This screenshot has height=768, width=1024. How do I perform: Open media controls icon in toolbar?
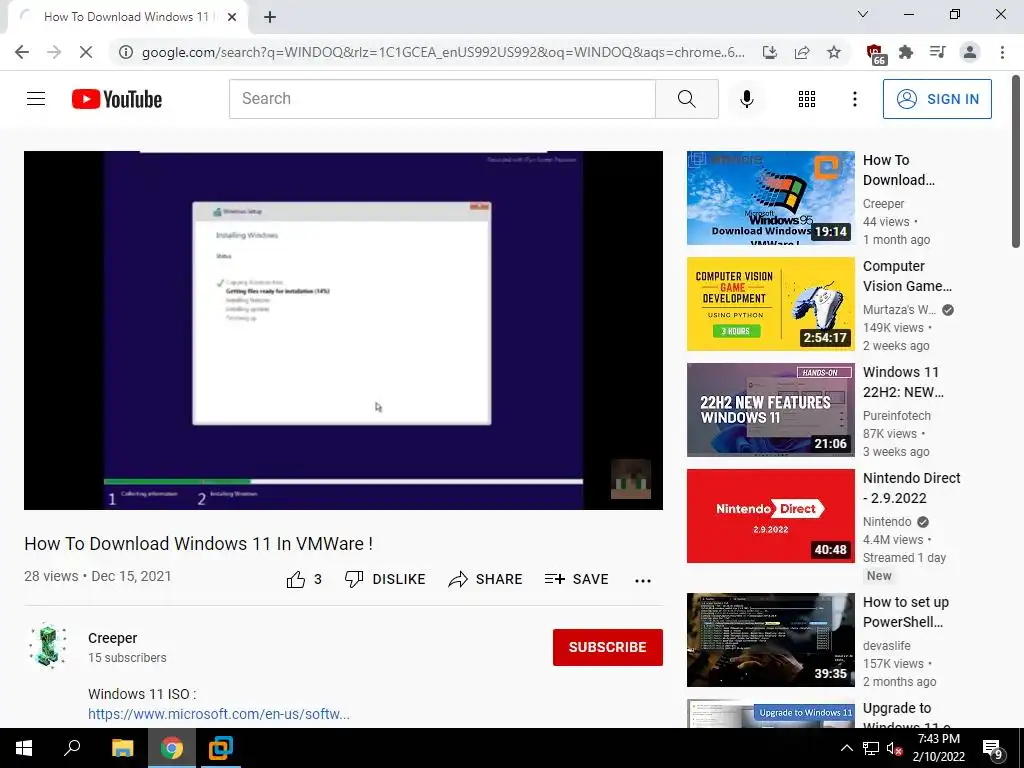coord(938,52)
